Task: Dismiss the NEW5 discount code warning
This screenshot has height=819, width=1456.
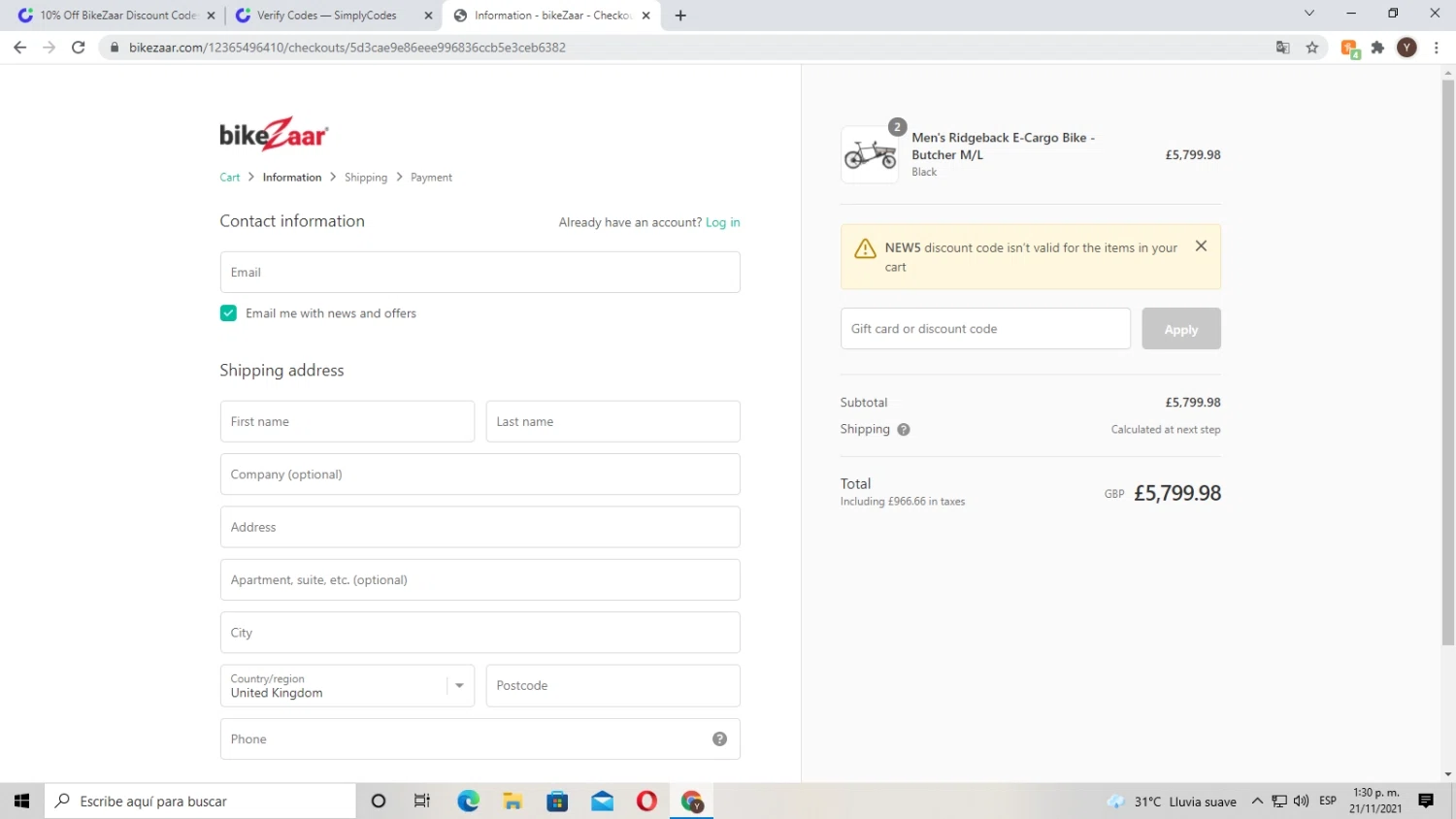Action: (x=1201, y=246)
